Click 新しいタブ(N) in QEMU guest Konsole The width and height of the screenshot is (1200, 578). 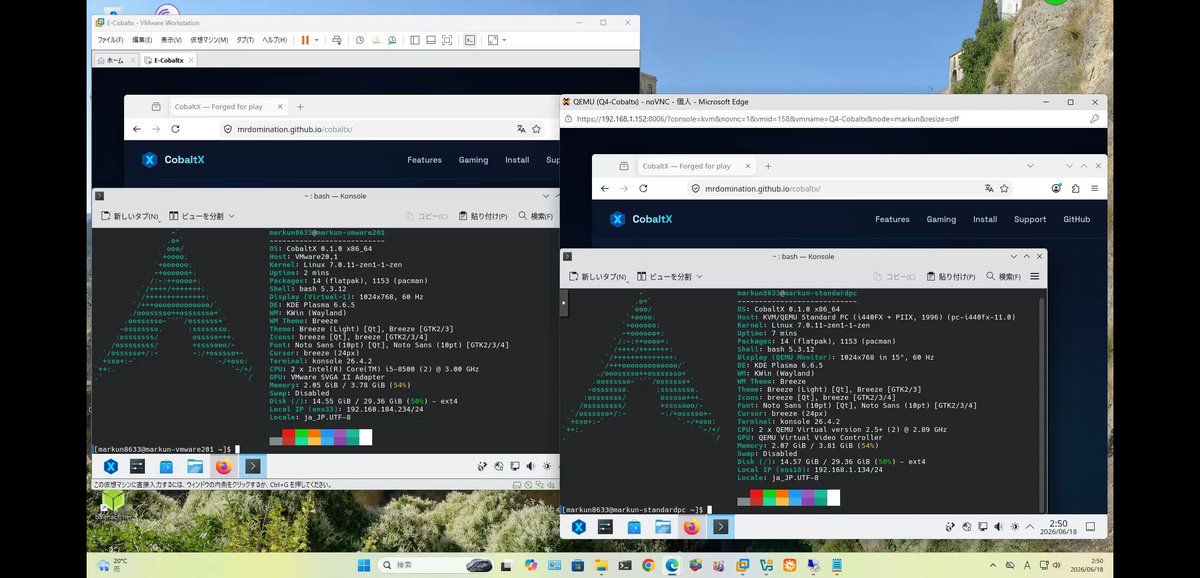pos(597,276)
